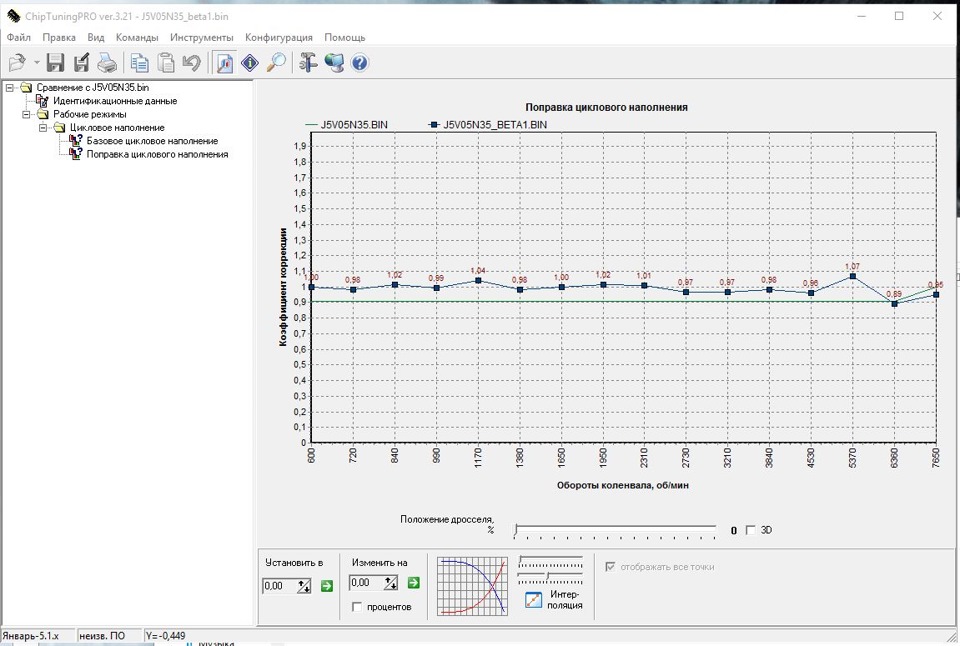This screenshot has height=646, width=960.
Task: Open the dropdown arrow next to Open file icon
Action: point(37,63)
